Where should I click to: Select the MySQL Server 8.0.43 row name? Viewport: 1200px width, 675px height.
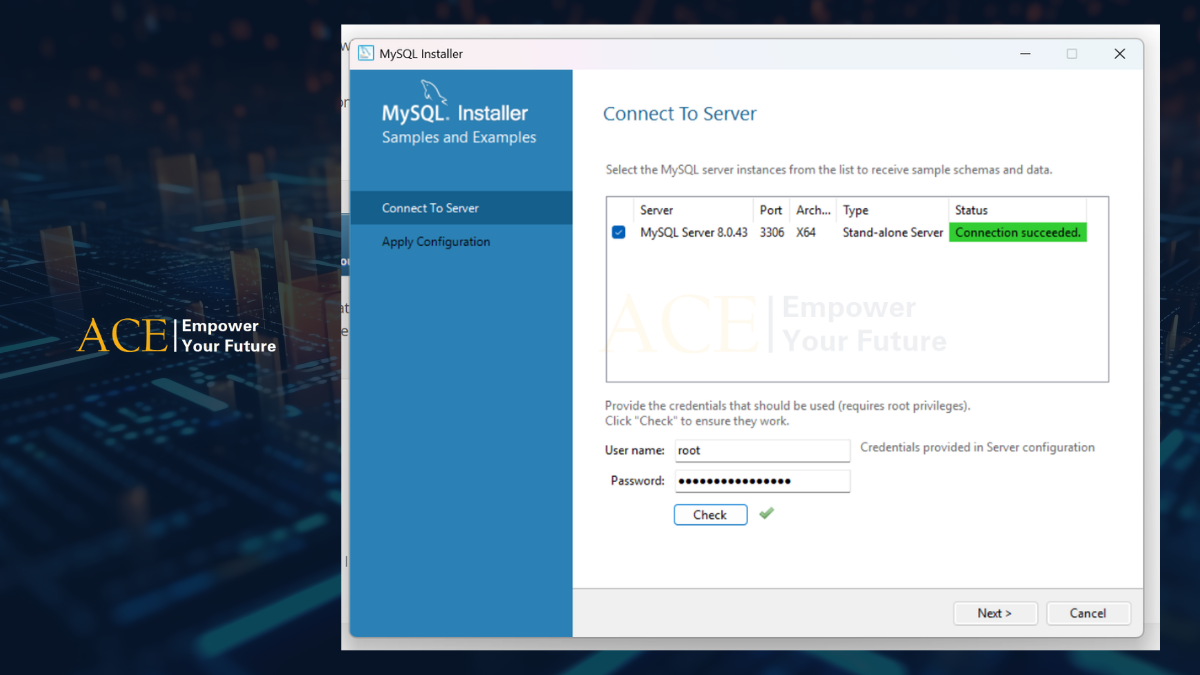(694, 233)
